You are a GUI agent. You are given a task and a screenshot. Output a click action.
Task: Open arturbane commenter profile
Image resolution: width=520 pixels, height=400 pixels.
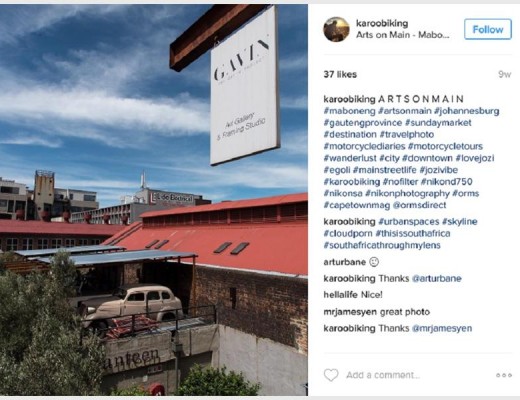pos(344,262)
